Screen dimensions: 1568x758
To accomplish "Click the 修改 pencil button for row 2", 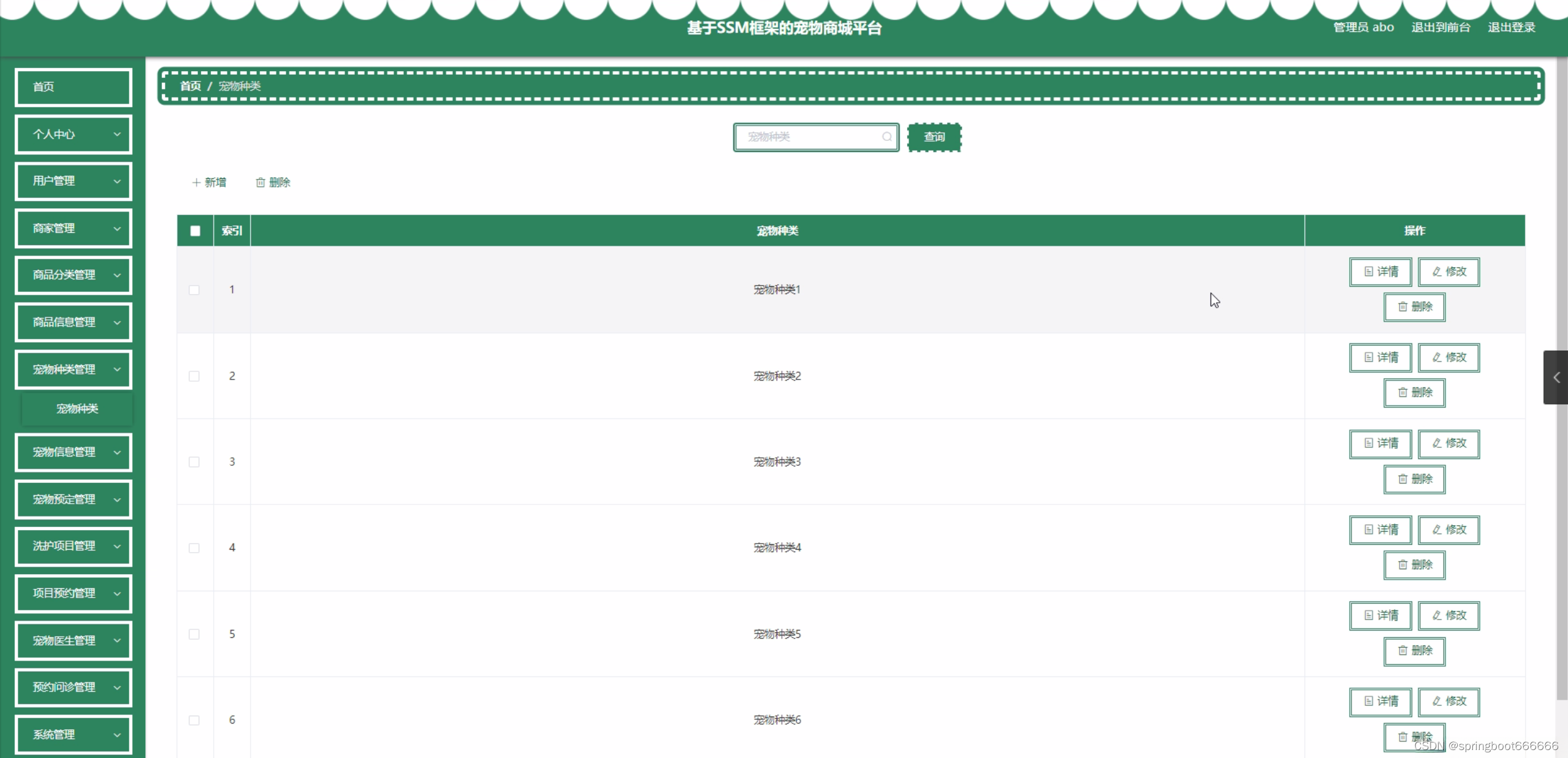I will [x=1448, y=357].
